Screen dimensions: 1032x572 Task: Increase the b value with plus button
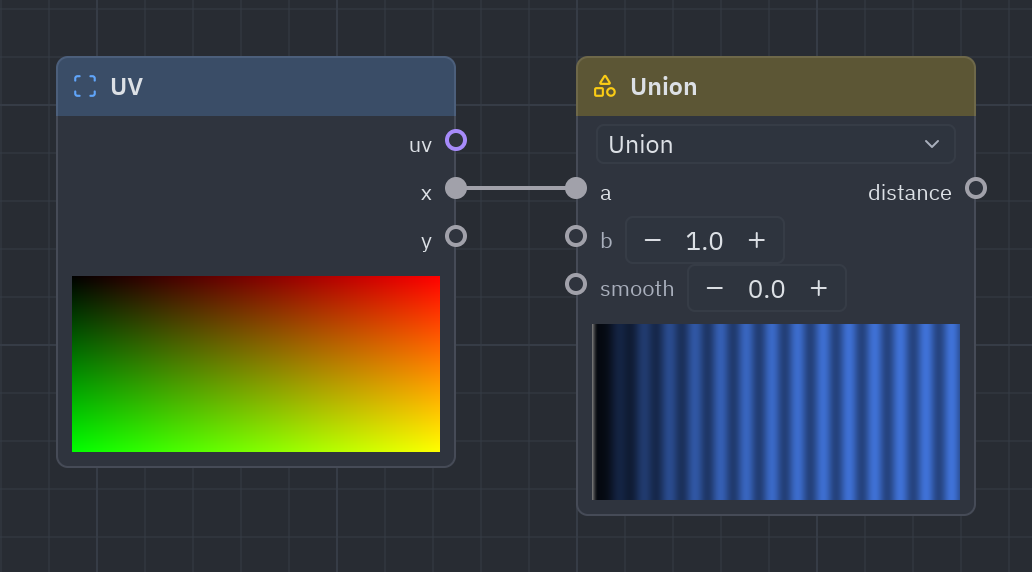click(x=757, y=240)
